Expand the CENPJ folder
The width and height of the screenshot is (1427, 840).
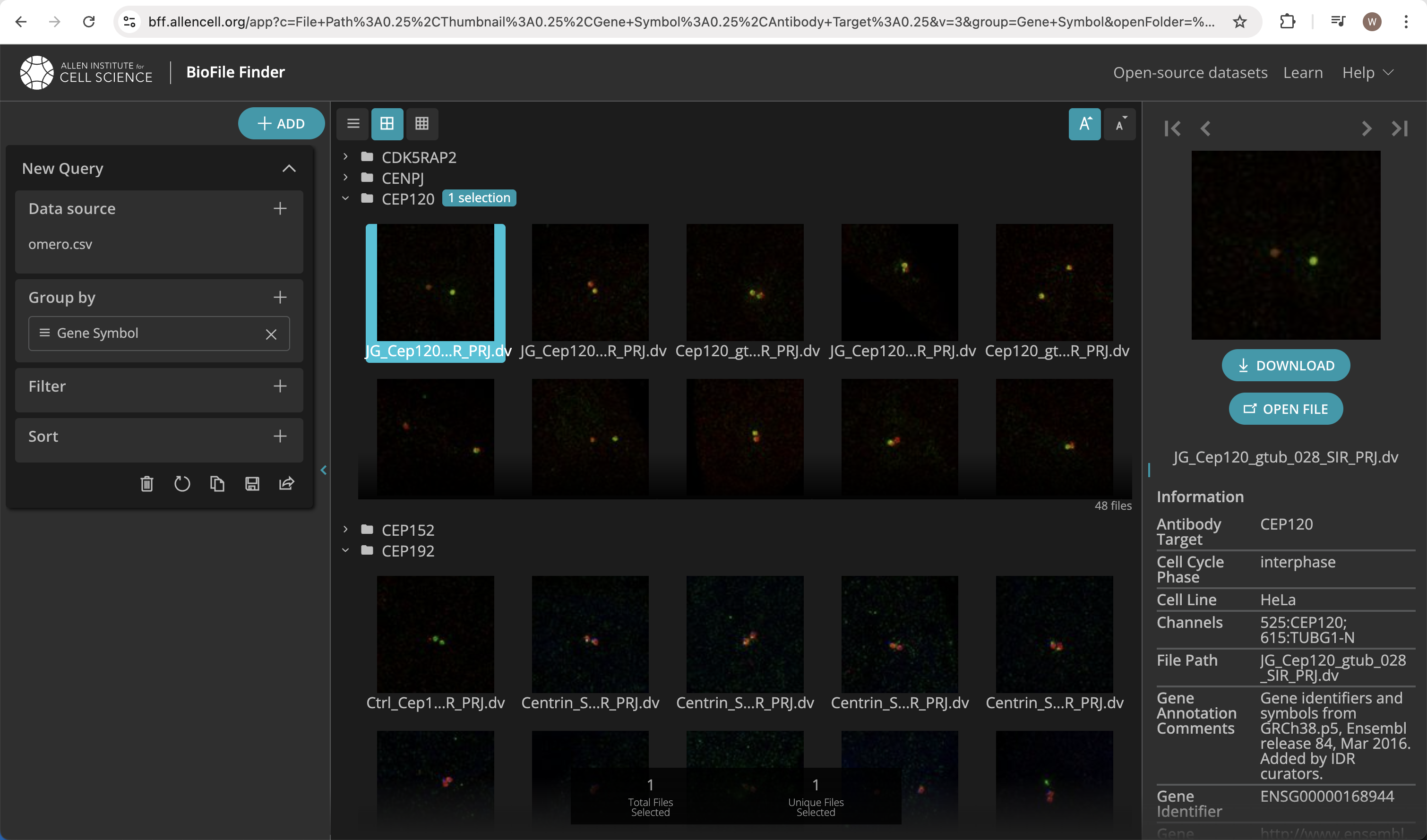click(x=345, y=177)
